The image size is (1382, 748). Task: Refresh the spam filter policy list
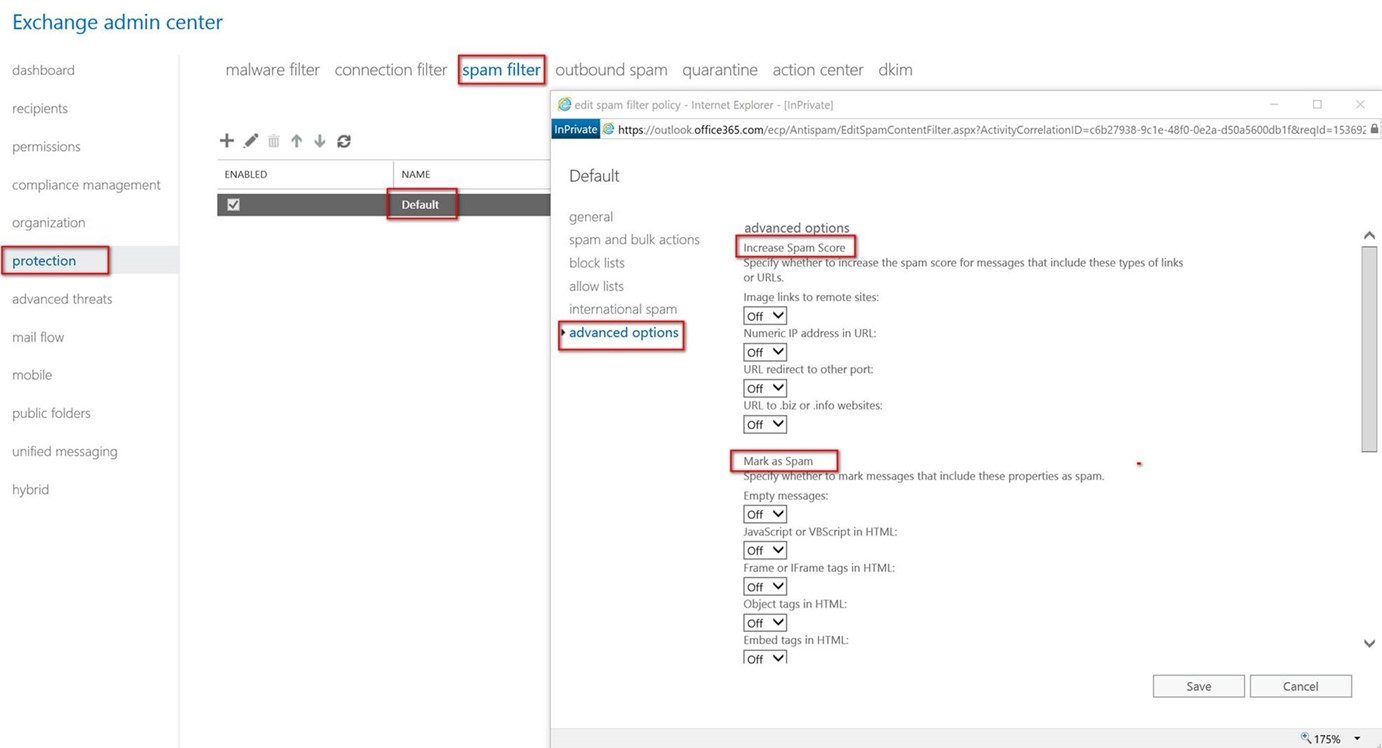344,141
